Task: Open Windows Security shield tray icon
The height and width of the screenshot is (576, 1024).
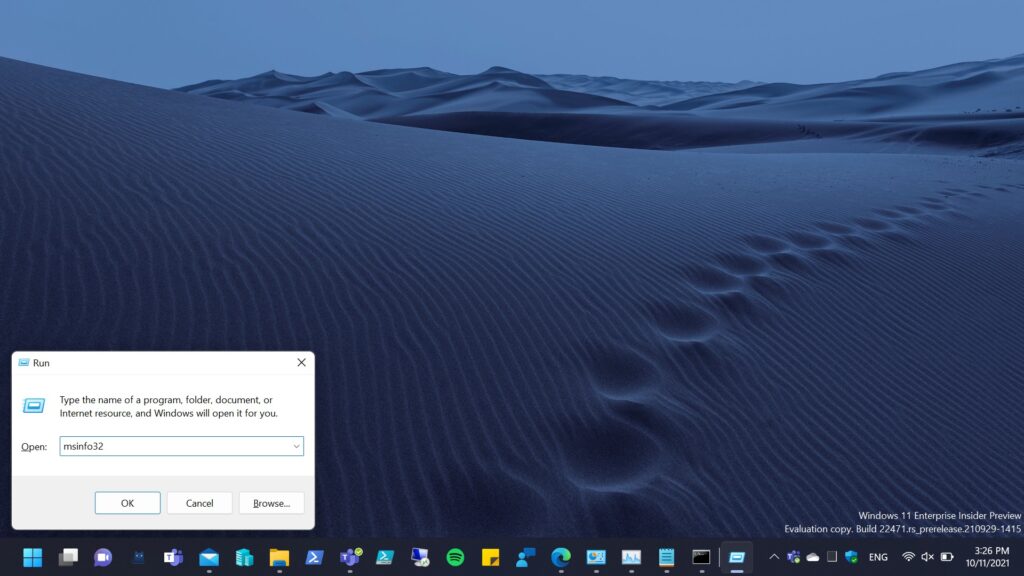Action: [851, 557]
